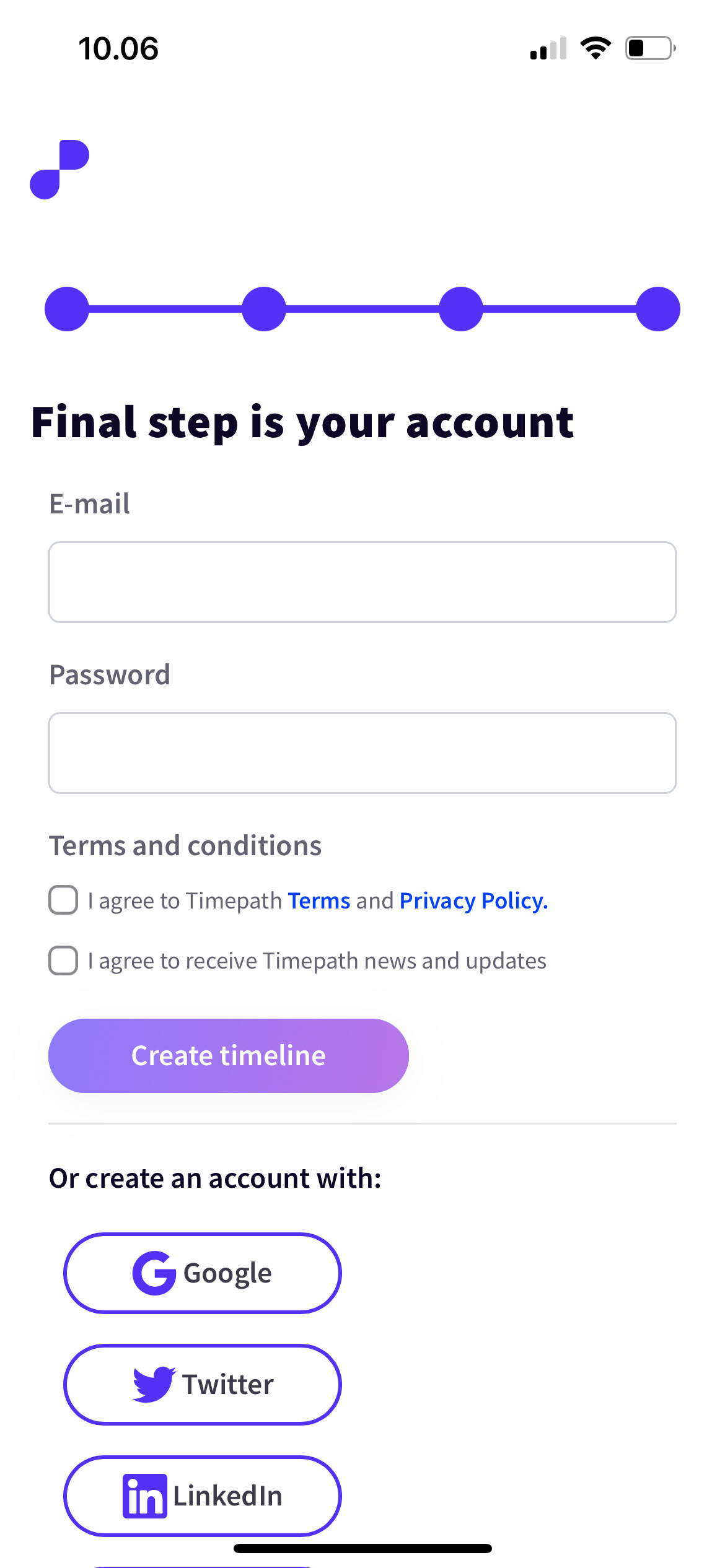Open the Terms link

coord(319,900)
